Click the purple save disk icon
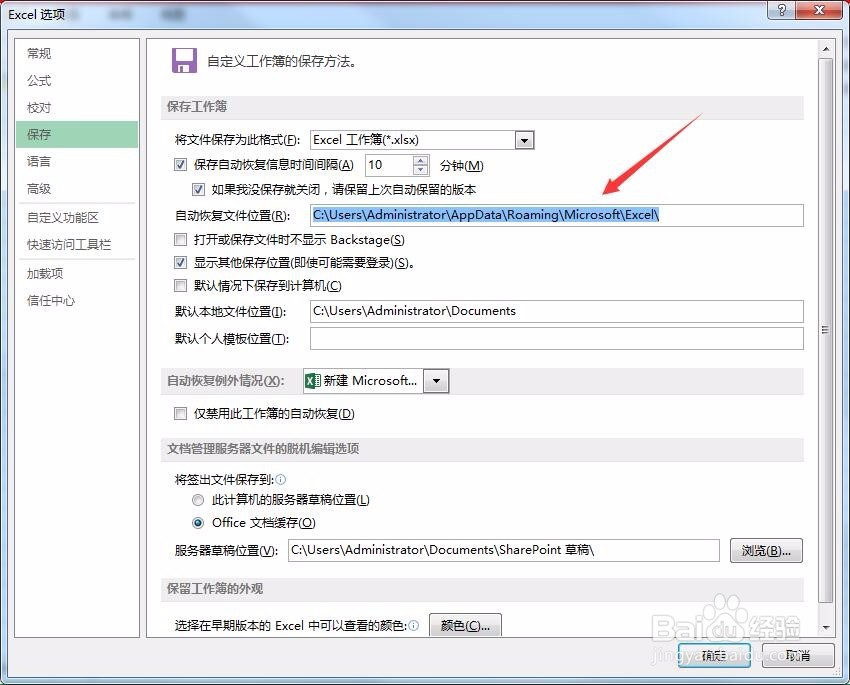Viewport: 850px width, 685px height. point(184,60)
